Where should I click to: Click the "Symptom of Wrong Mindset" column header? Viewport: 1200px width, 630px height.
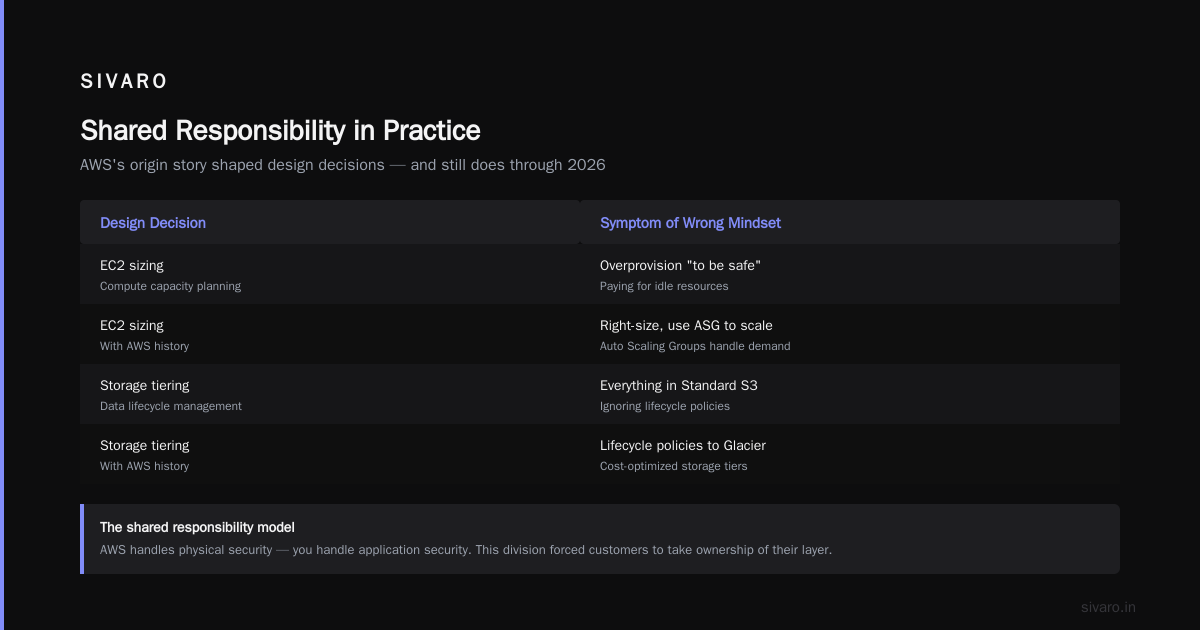coord(690,223)
